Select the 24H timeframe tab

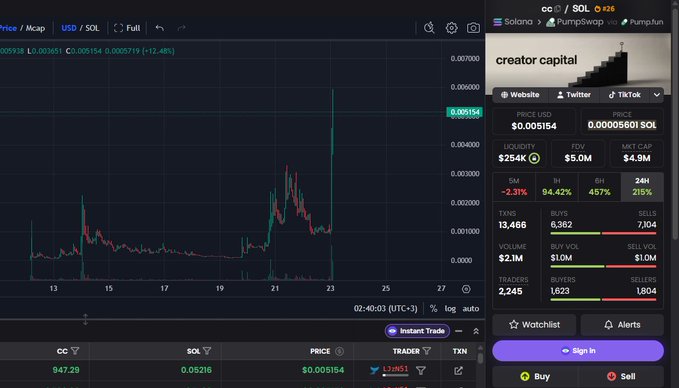click(642, 187)
